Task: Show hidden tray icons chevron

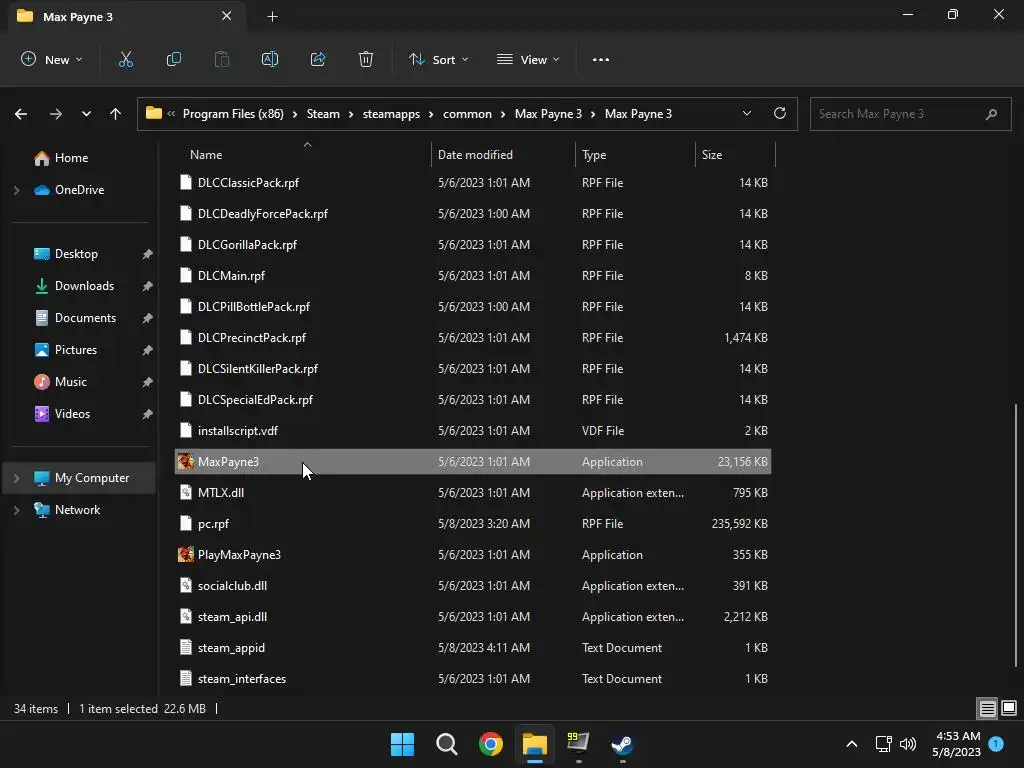Action: pos(852,744)
